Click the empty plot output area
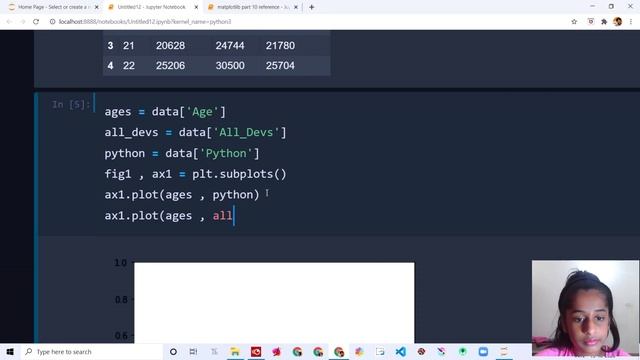 pyautogui.click(x=274, y=302)
